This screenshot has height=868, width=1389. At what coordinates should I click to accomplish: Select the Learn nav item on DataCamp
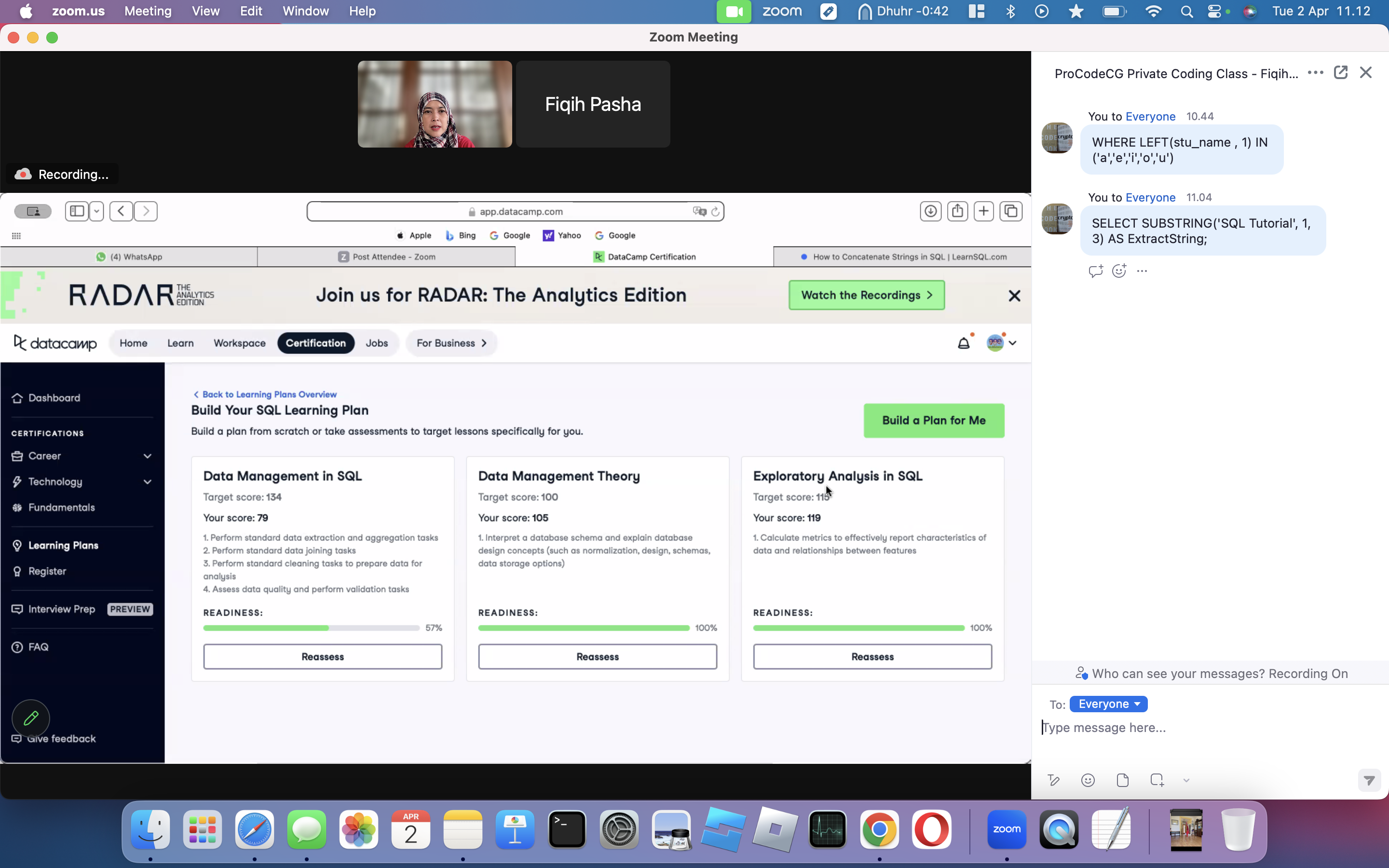tap(180, 343)
